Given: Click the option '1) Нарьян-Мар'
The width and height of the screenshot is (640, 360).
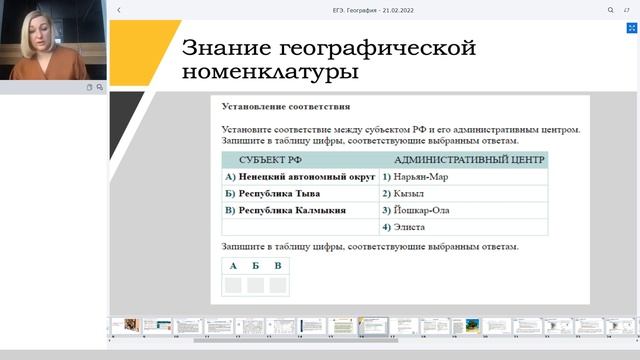Looking at the screenshot, I should pos(415,177).
